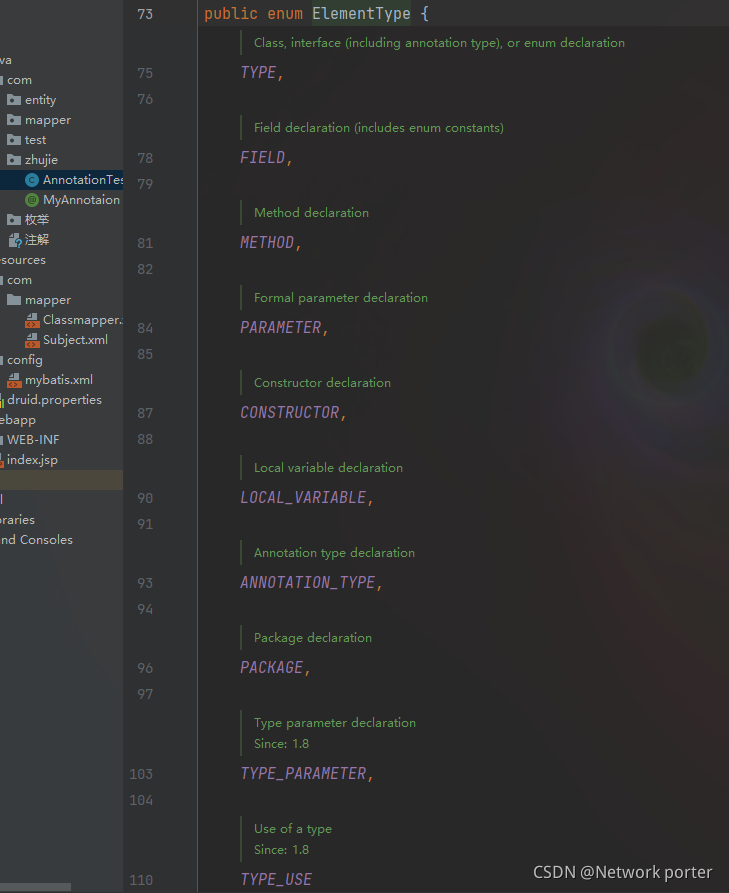The height and width of the screenshot is (893, 729).
Task: Click the Subject.xml file icon
Action: click(x=32, y=340)
